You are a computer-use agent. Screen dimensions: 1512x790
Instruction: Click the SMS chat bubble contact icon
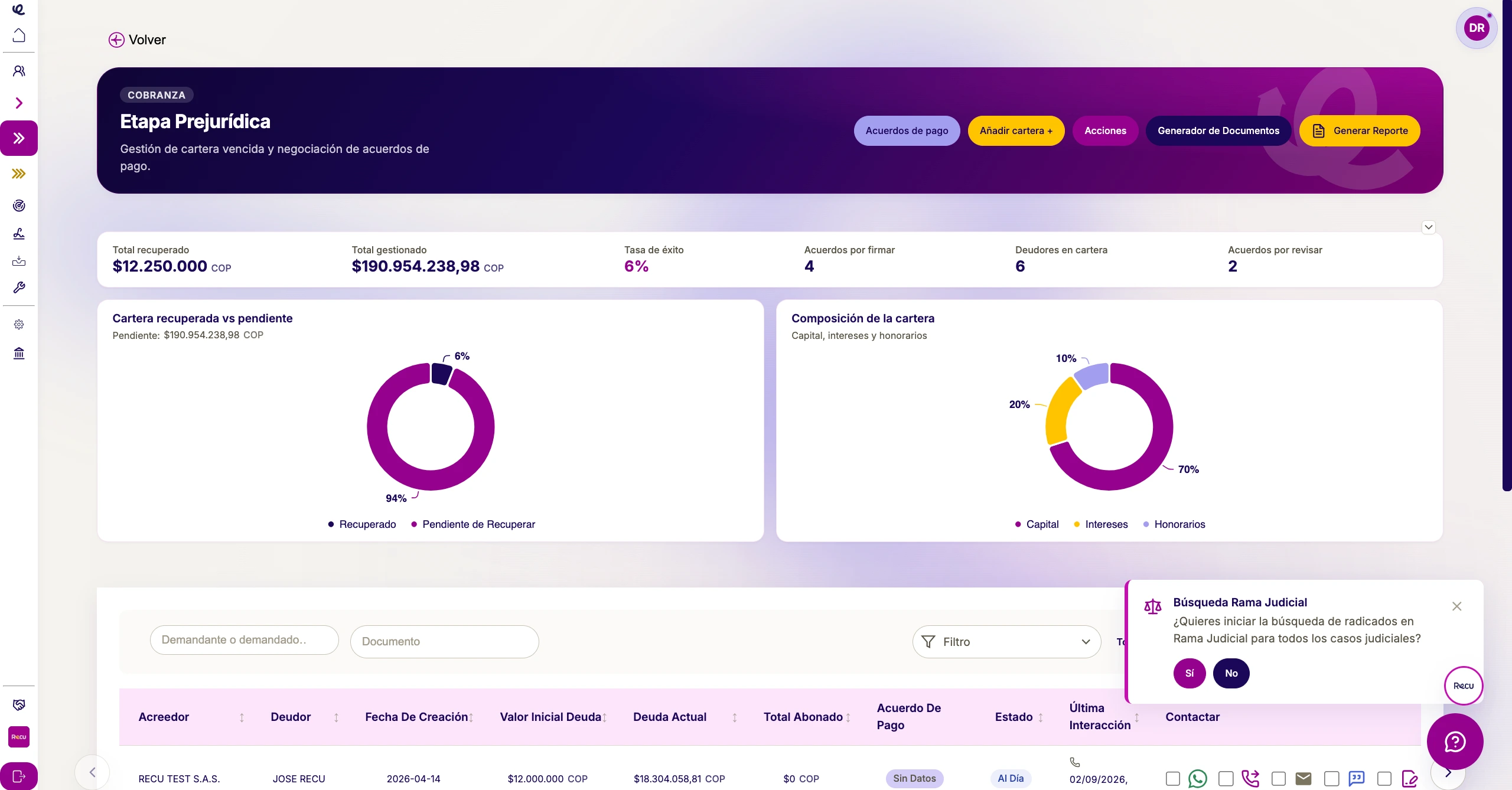tap(1357, 779)
